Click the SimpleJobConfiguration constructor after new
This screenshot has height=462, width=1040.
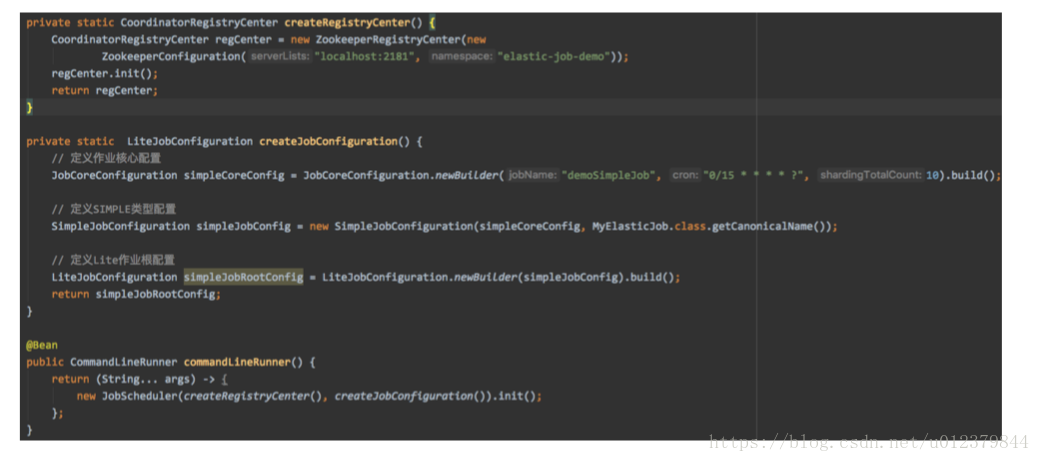click(x=404, y=227)
